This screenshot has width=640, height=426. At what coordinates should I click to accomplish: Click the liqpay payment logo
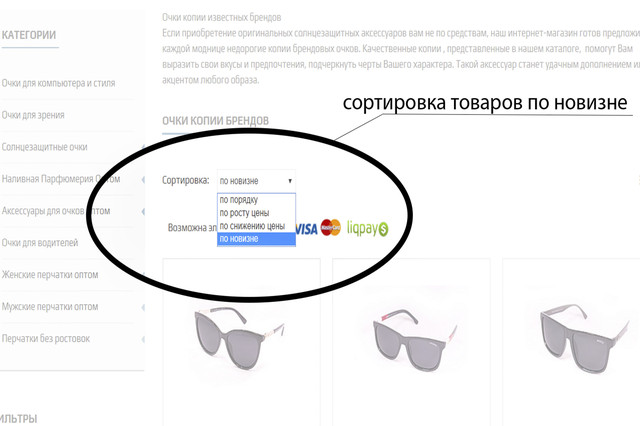click(367, 228)
